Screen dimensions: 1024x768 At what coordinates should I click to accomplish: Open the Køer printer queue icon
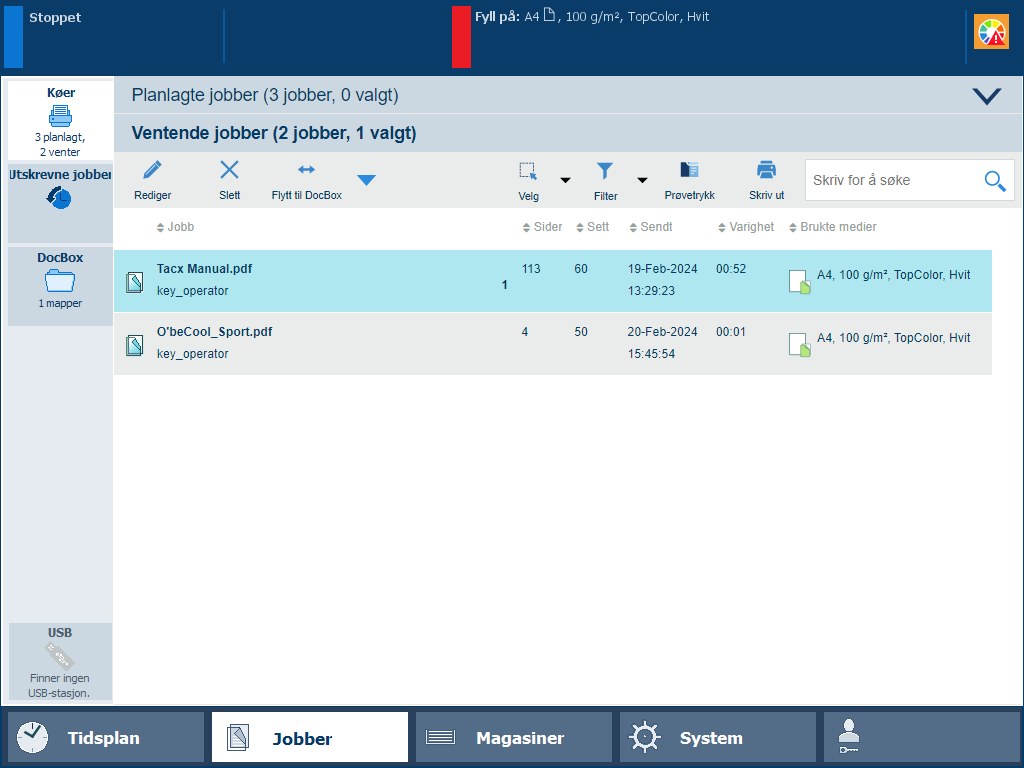(60, 116)
